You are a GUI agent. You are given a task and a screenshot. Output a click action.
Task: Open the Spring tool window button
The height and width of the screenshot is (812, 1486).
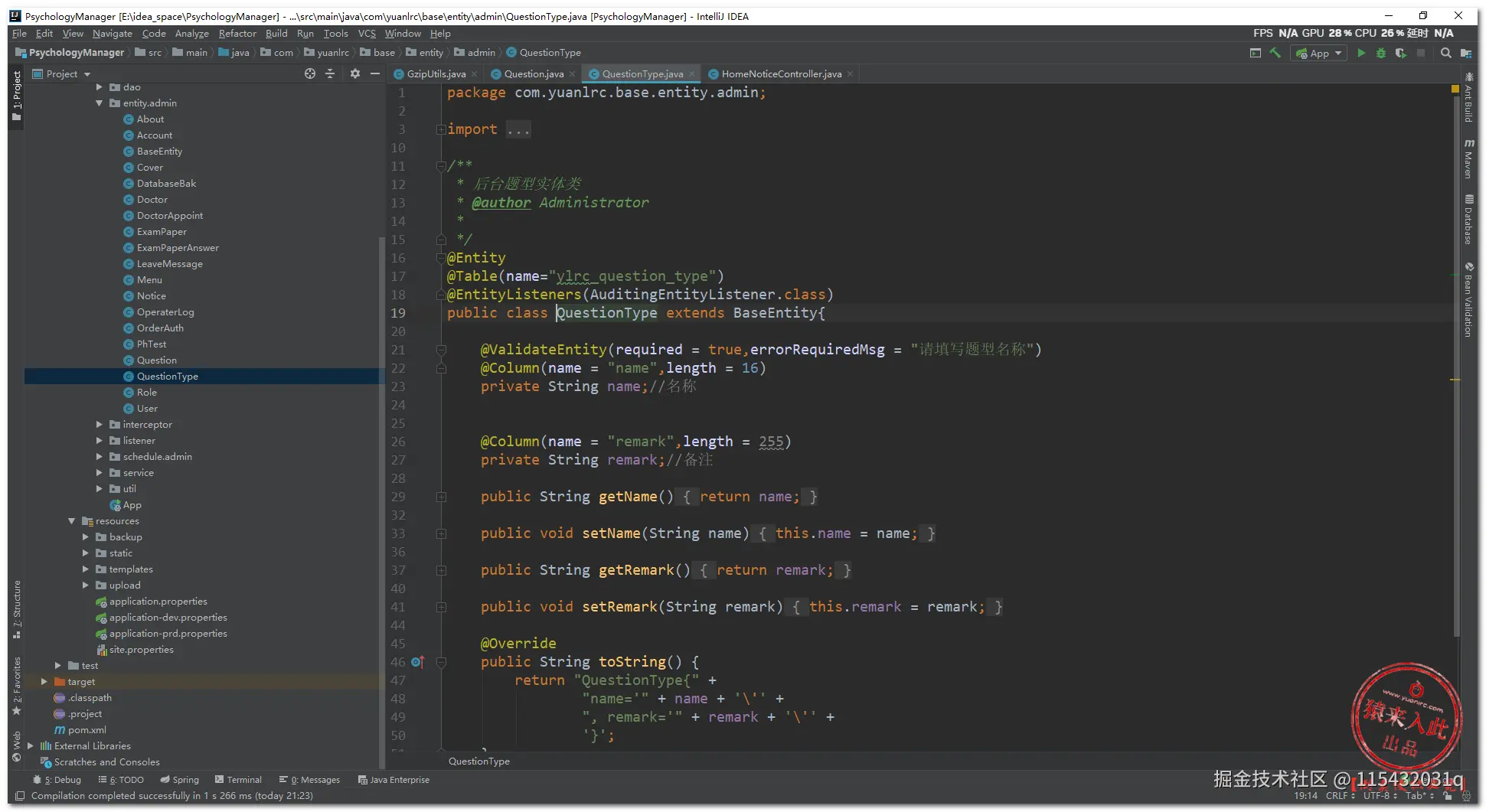click(x=179, y=779)
